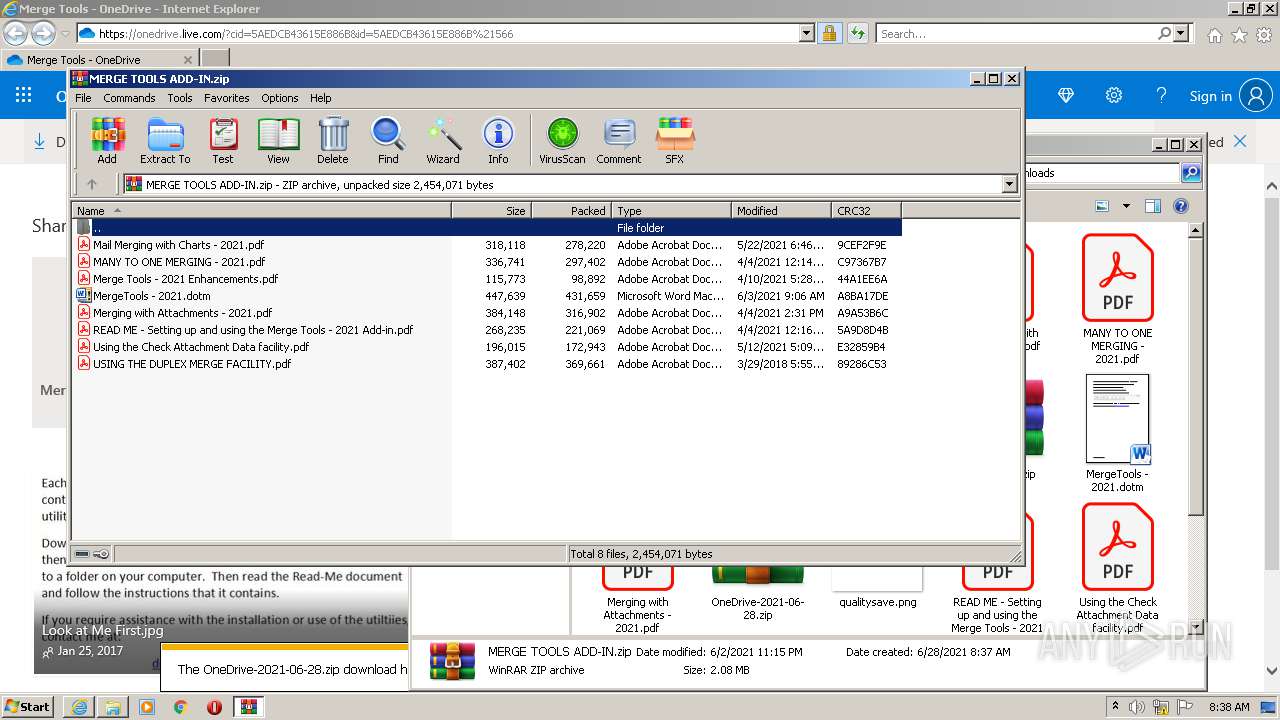This screenshot has height=720, width=1280.
Task: Select the parent folder '..' row
Action: click(488, 228)
